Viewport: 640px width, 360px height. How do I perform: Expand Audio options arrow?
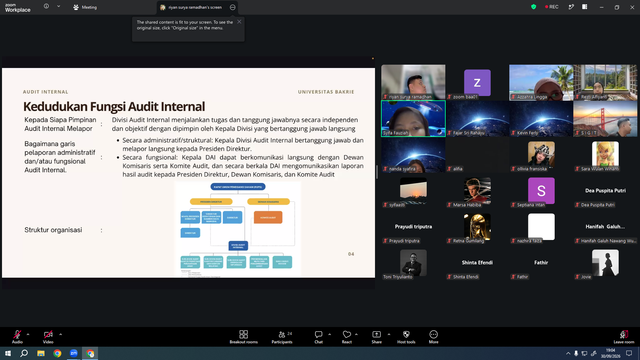point(28,334)
